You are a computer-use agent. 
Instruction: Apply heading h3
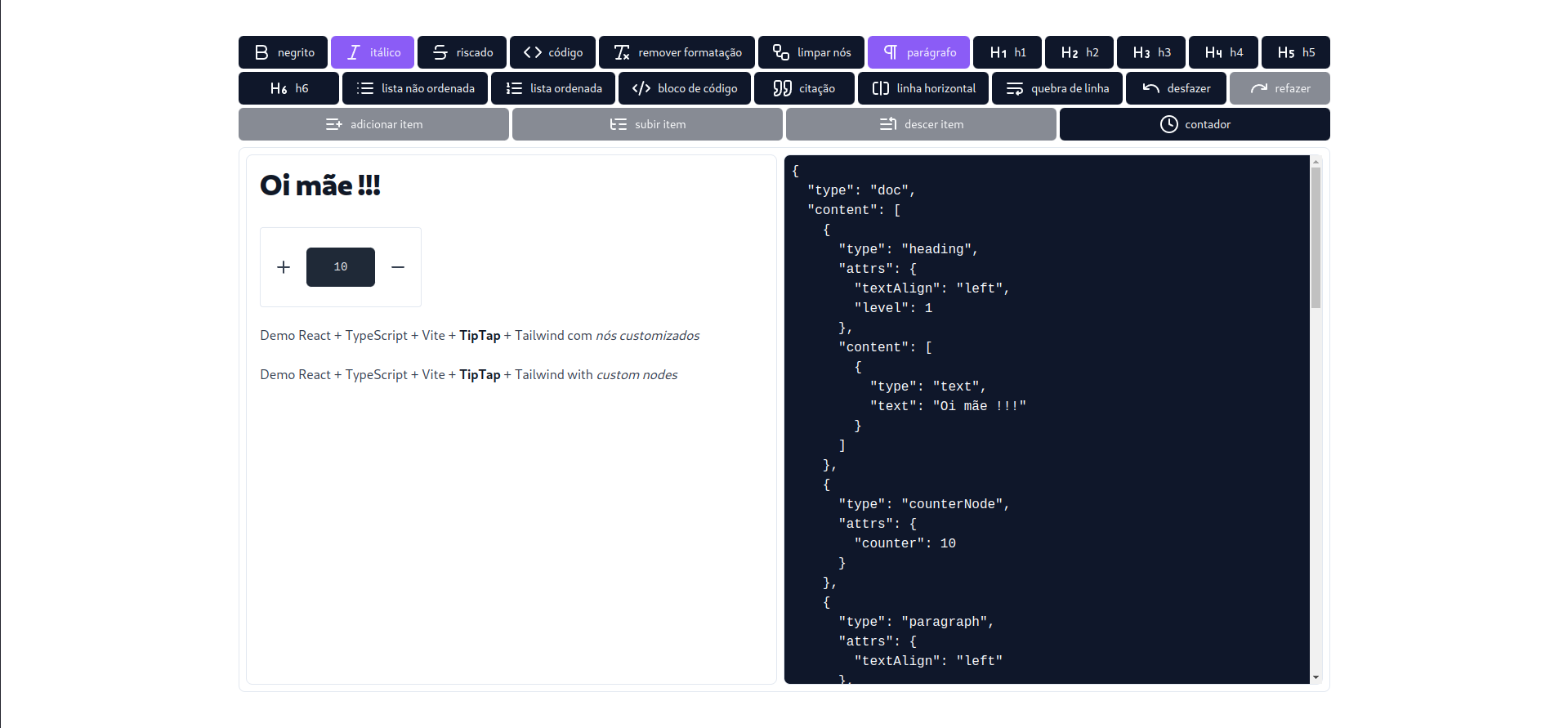click(1151, 52)
